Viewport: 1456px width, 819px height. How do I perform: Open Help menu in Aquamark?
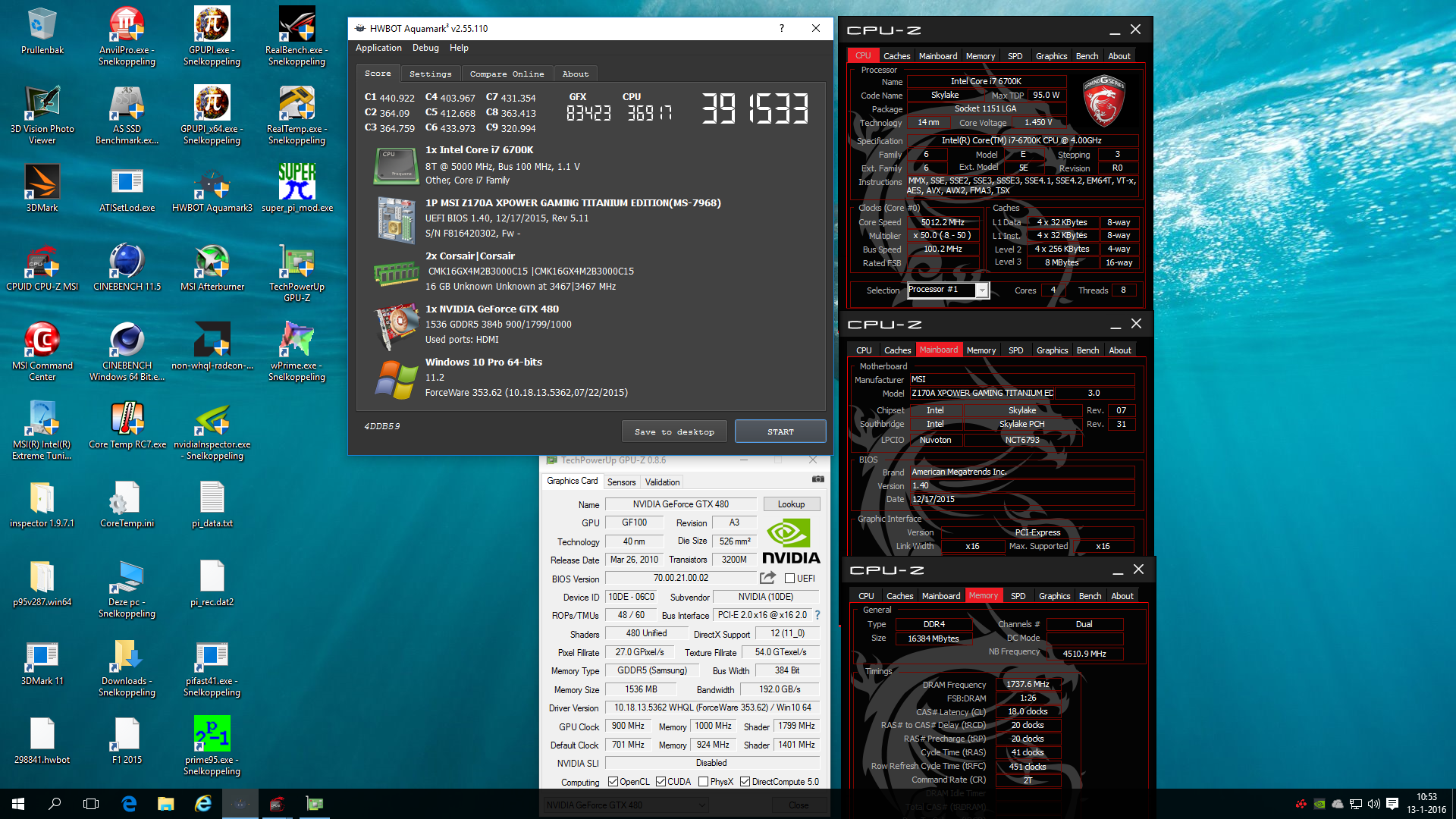459,48
